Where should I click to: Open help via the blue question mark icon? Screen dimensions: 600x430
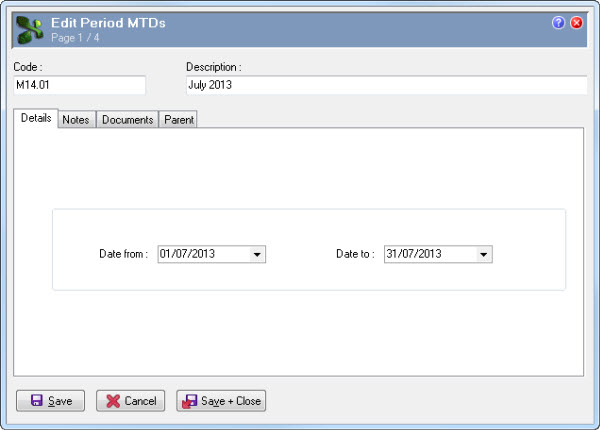(558, 23)
